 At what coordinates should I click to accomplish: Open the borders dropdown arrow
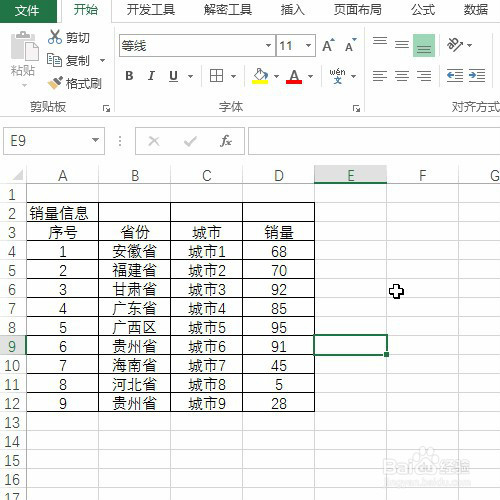click(234, 76)
